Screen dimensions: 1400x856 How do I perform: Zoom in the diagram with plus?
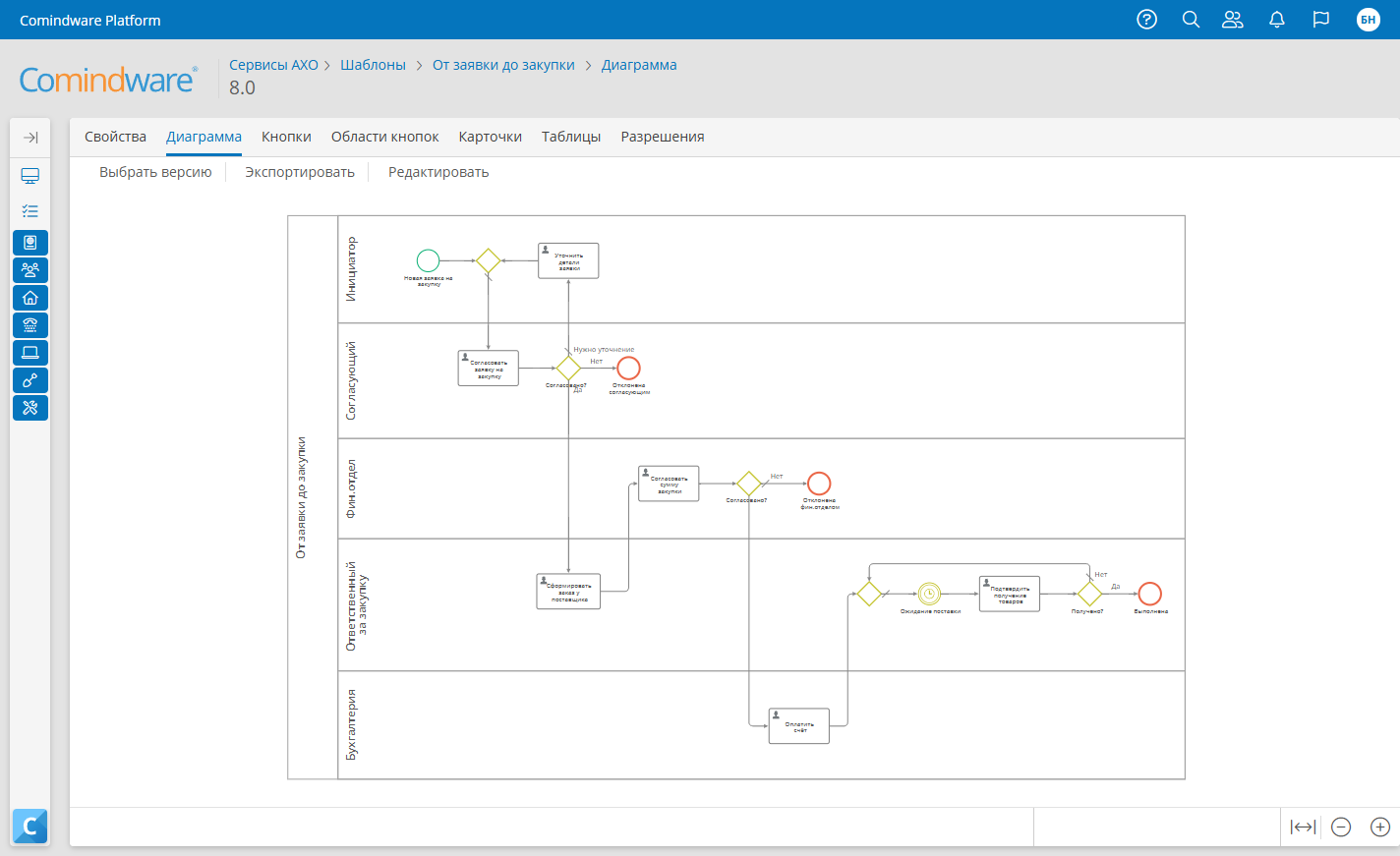pos(1380,827)
